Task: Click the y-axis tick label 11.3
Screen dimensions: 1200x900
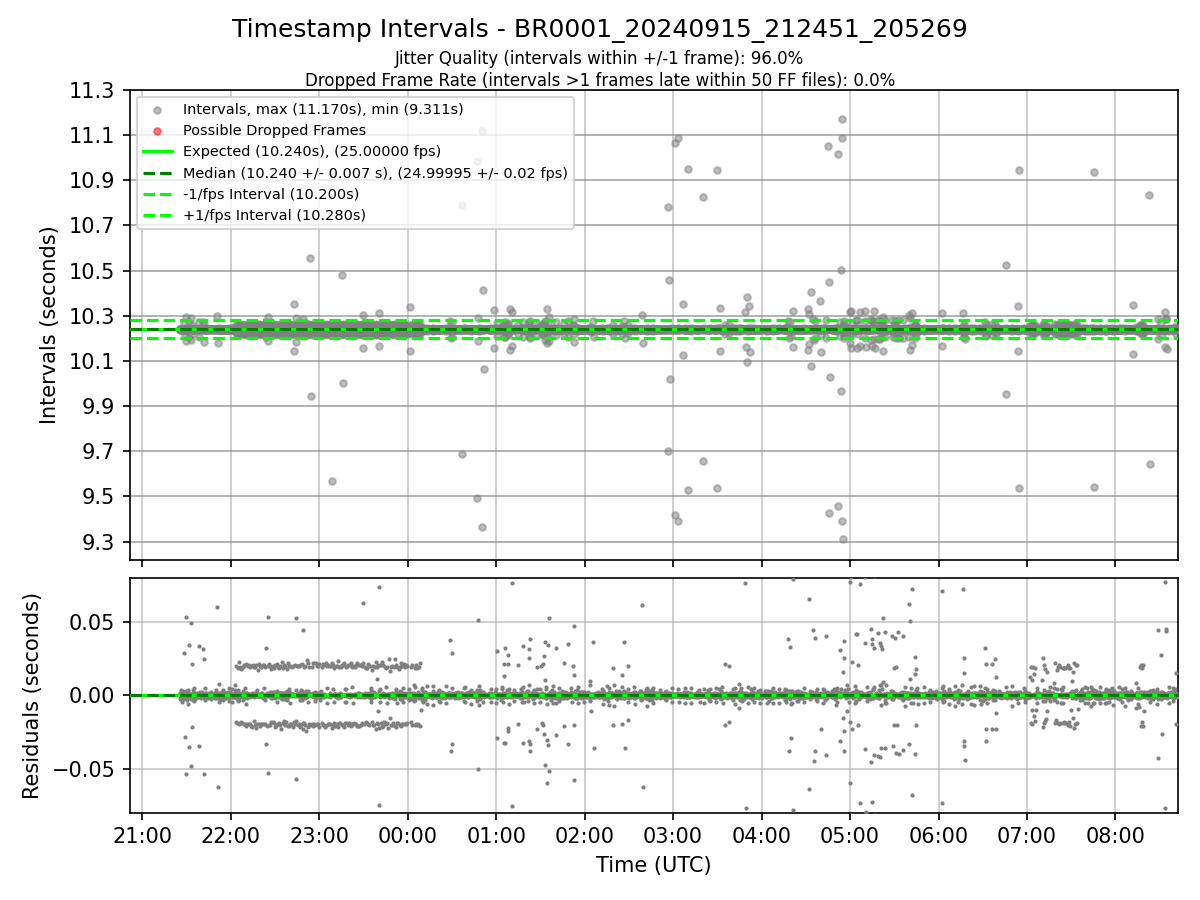Action: (93, 91)
